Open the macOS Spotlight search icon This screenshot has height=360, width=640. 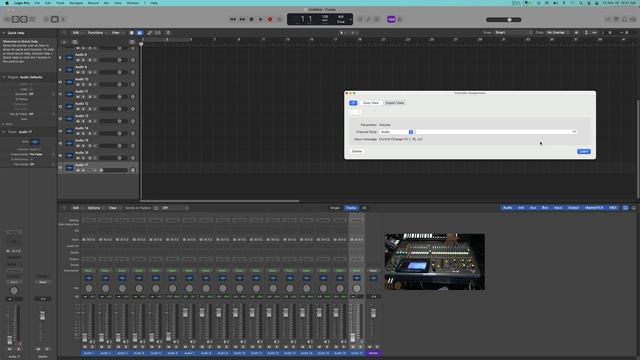pos(580,3)
